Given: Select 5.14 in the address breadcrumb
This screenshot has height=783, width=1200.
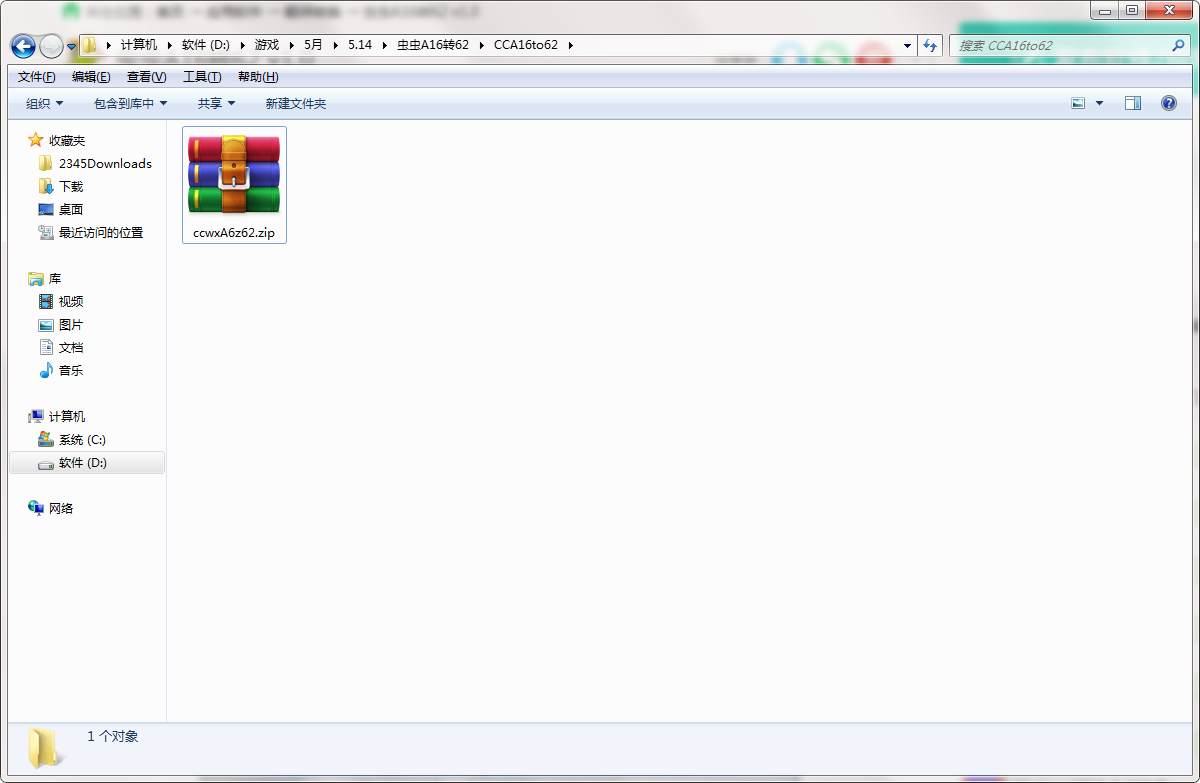Looking at the screenshot, I should coord(360,45).
